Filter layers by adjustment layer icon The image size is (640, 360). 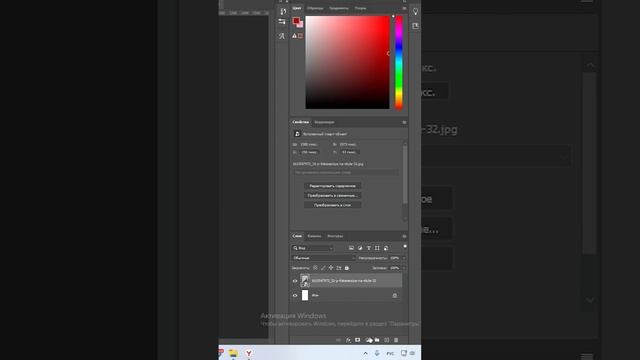(x=360, y=248)
